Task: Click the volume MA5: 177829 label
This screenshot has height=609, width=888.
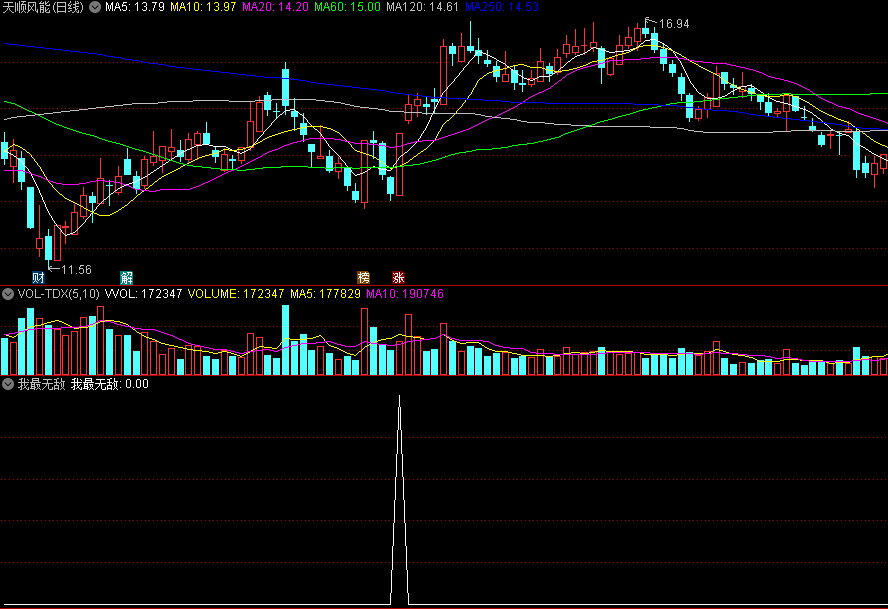Action: [x=325, y=294]
